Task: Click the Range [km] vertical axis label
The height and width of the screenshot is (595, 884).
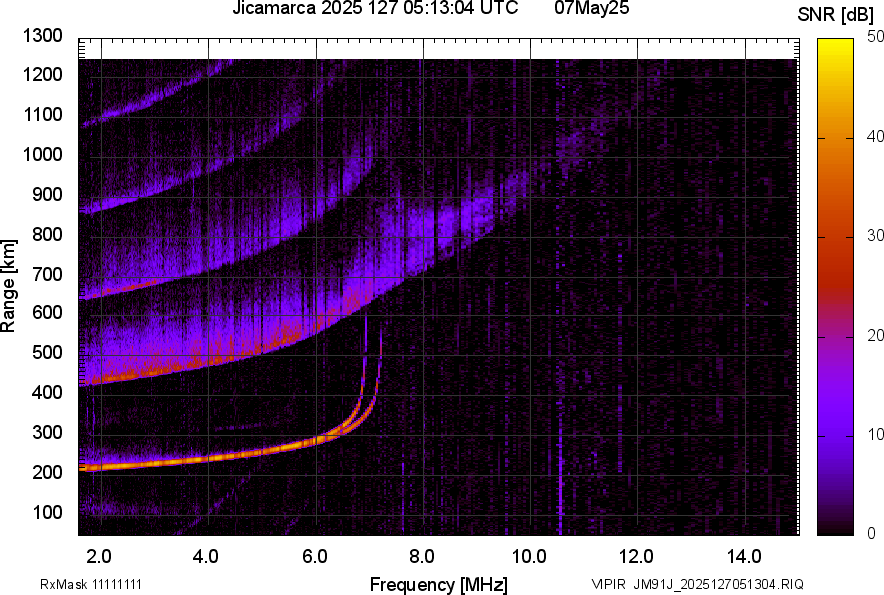Action: (10, 286)
